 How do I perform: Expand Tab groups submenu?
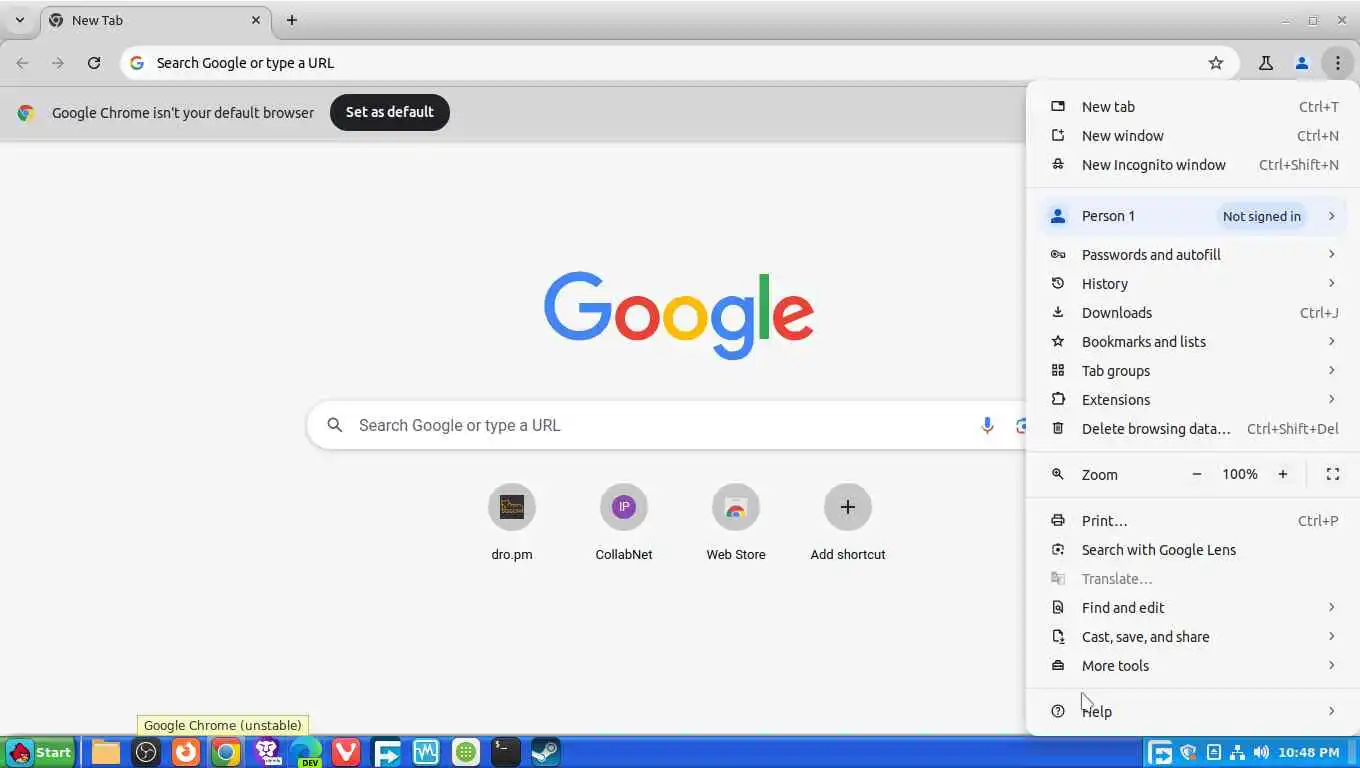click(x=1193, y=371)
